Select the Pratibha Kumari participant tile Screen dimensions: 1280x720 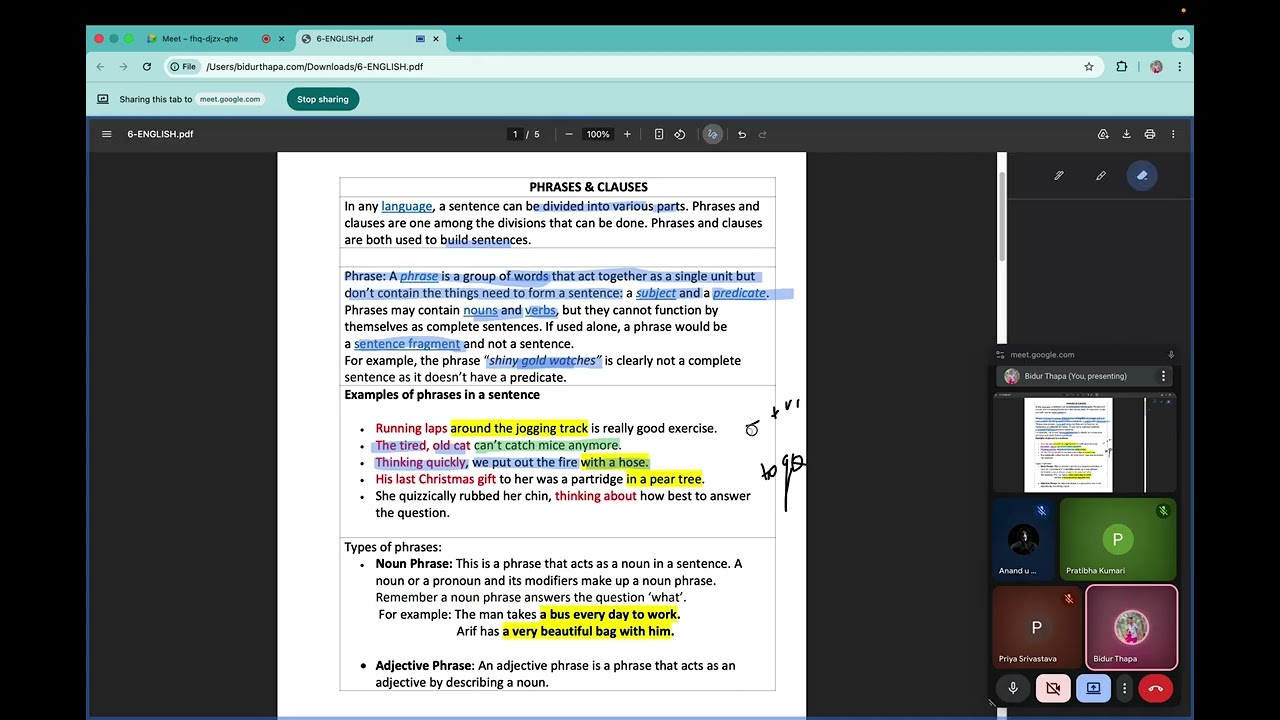pos(1117,539)
